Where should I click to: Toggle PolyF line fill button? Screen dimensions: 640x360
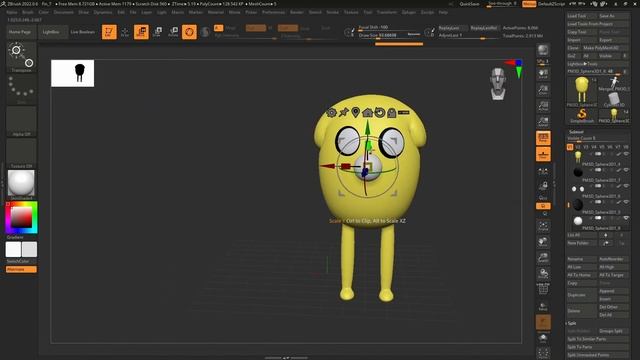(x=543, y=290)
